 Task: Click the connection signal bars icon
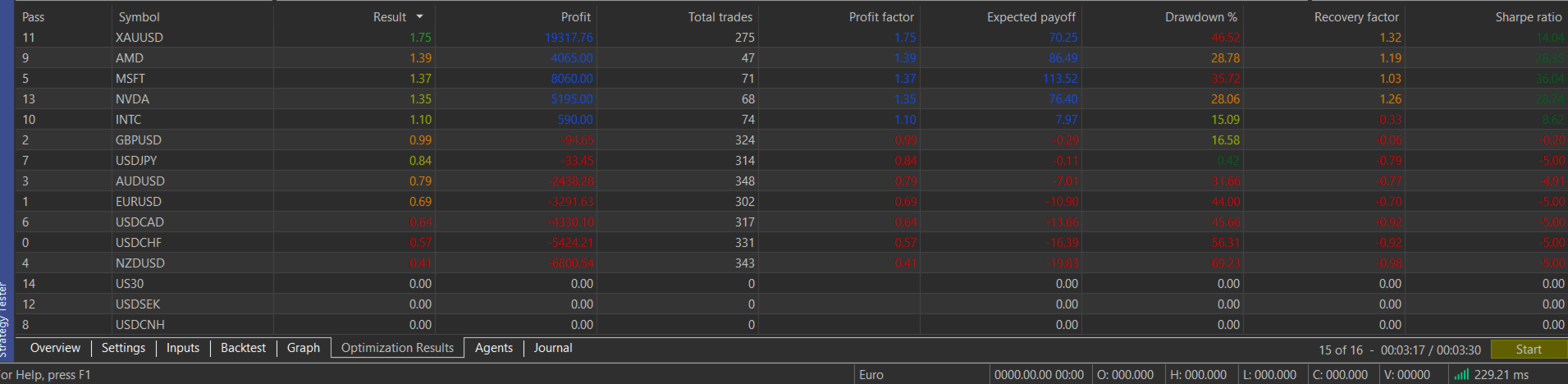pyautogui.click(x=1461, y=374)
